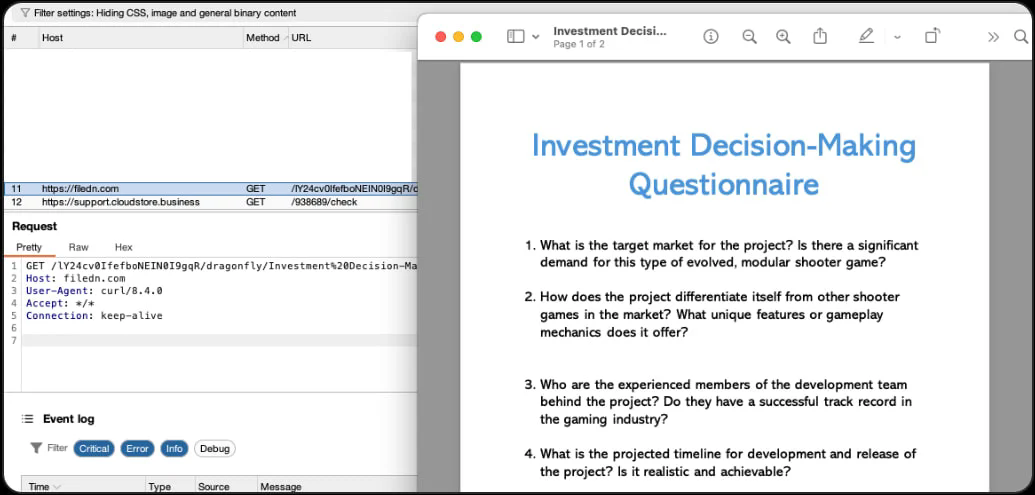Open the Preview document info inspector
1035x495 pixels.
(x=711, y=36)
